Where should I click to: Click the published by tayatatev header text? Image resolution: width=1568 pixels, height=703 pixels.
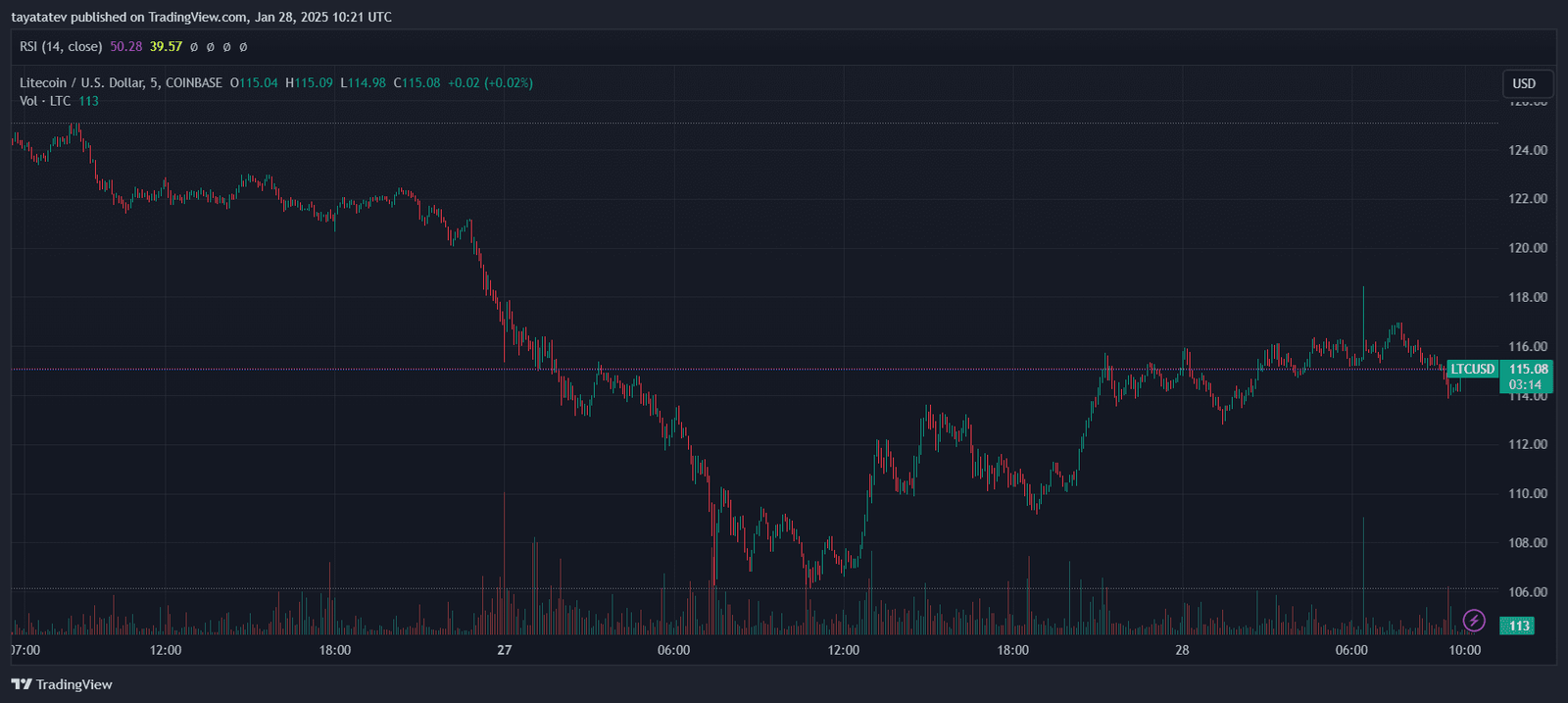201,17
